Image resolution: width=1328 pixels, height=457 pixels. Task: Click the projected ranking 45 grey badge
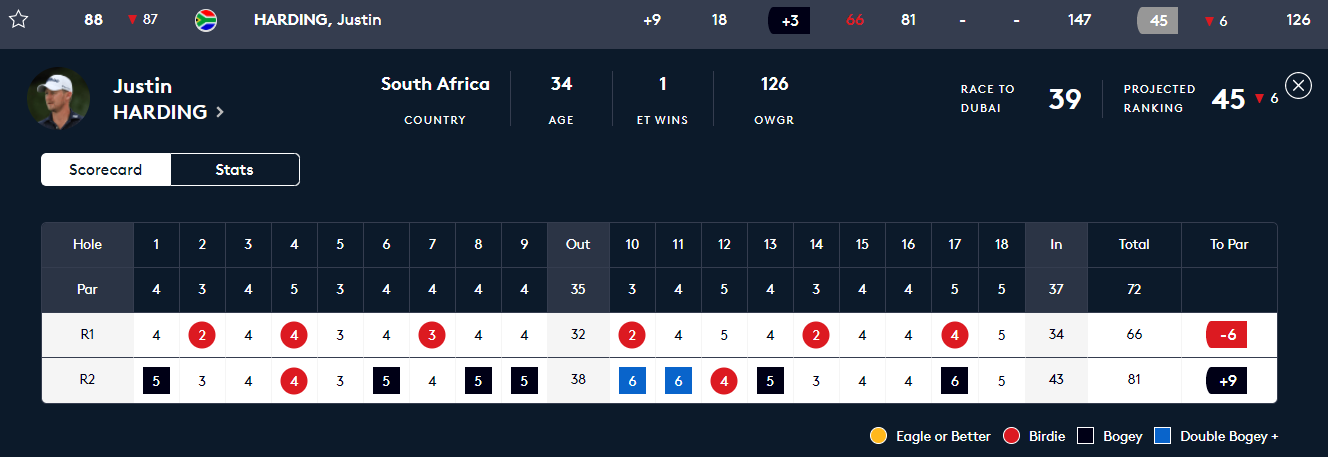pos(1158,20)
